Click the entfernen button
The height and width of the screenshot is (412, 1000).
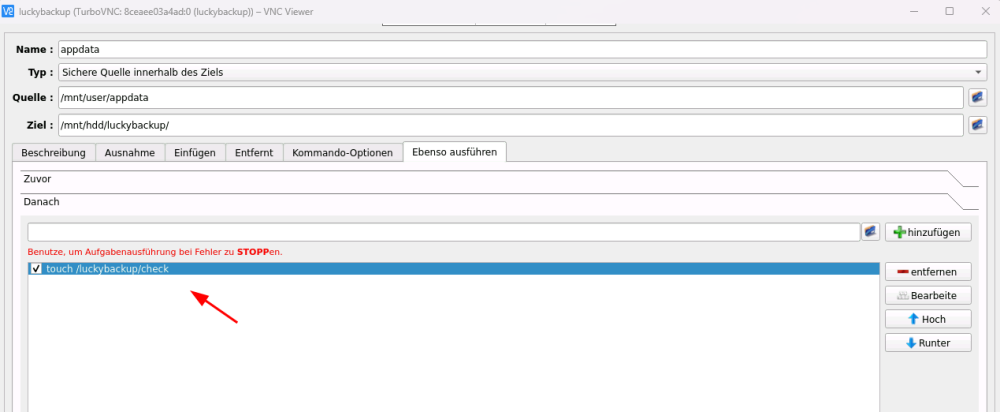(x=928, y=272)
